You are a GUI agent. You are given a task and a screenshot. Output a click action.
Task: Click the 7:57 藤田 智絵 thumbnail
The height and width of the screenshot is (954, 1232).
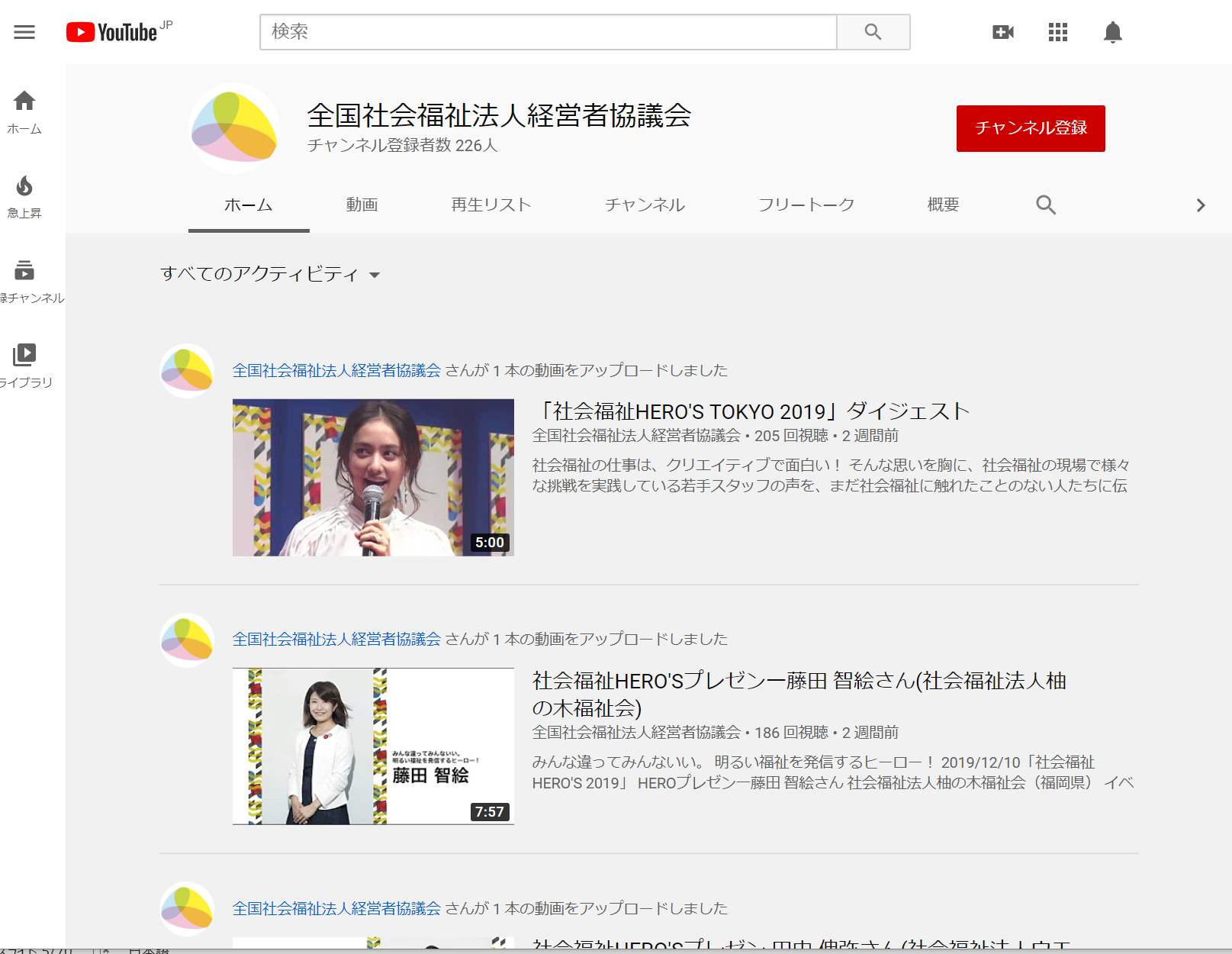coord(373,746)
